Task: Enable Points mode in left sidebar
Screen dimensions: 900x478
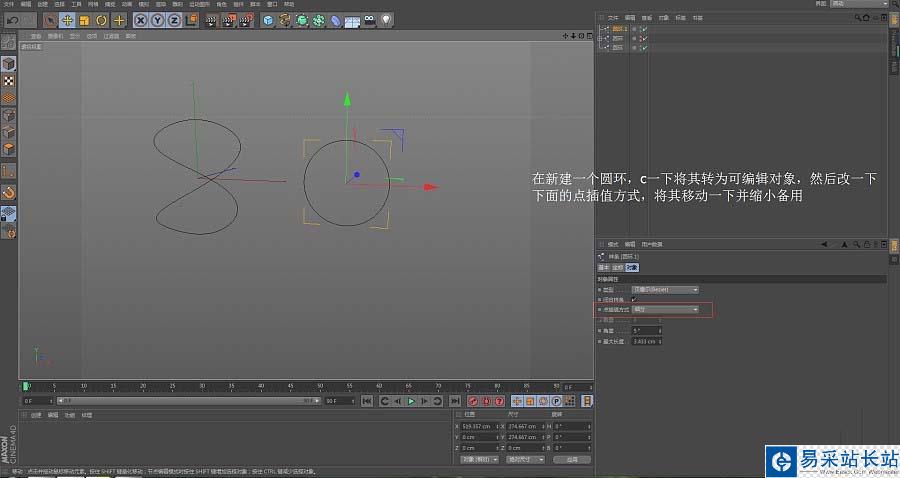Action: (9, 115)
